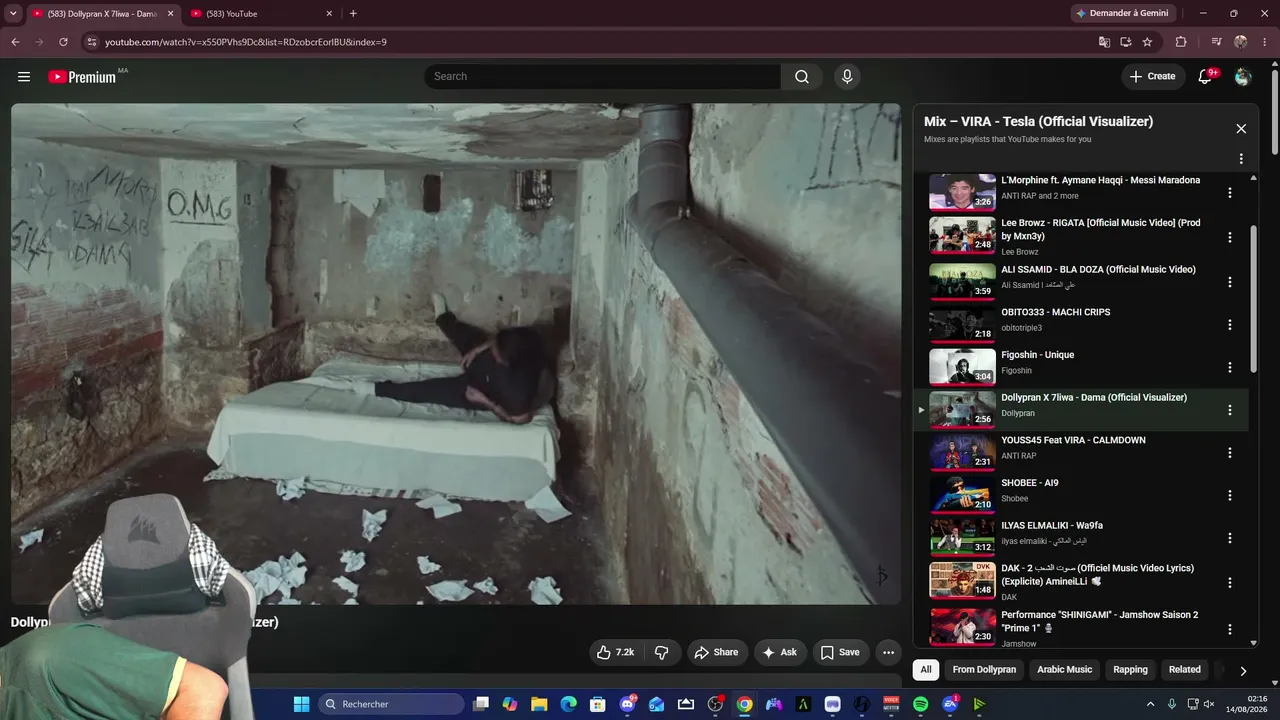Open the Windows Start menu
1280x720 pixels.
301,704
